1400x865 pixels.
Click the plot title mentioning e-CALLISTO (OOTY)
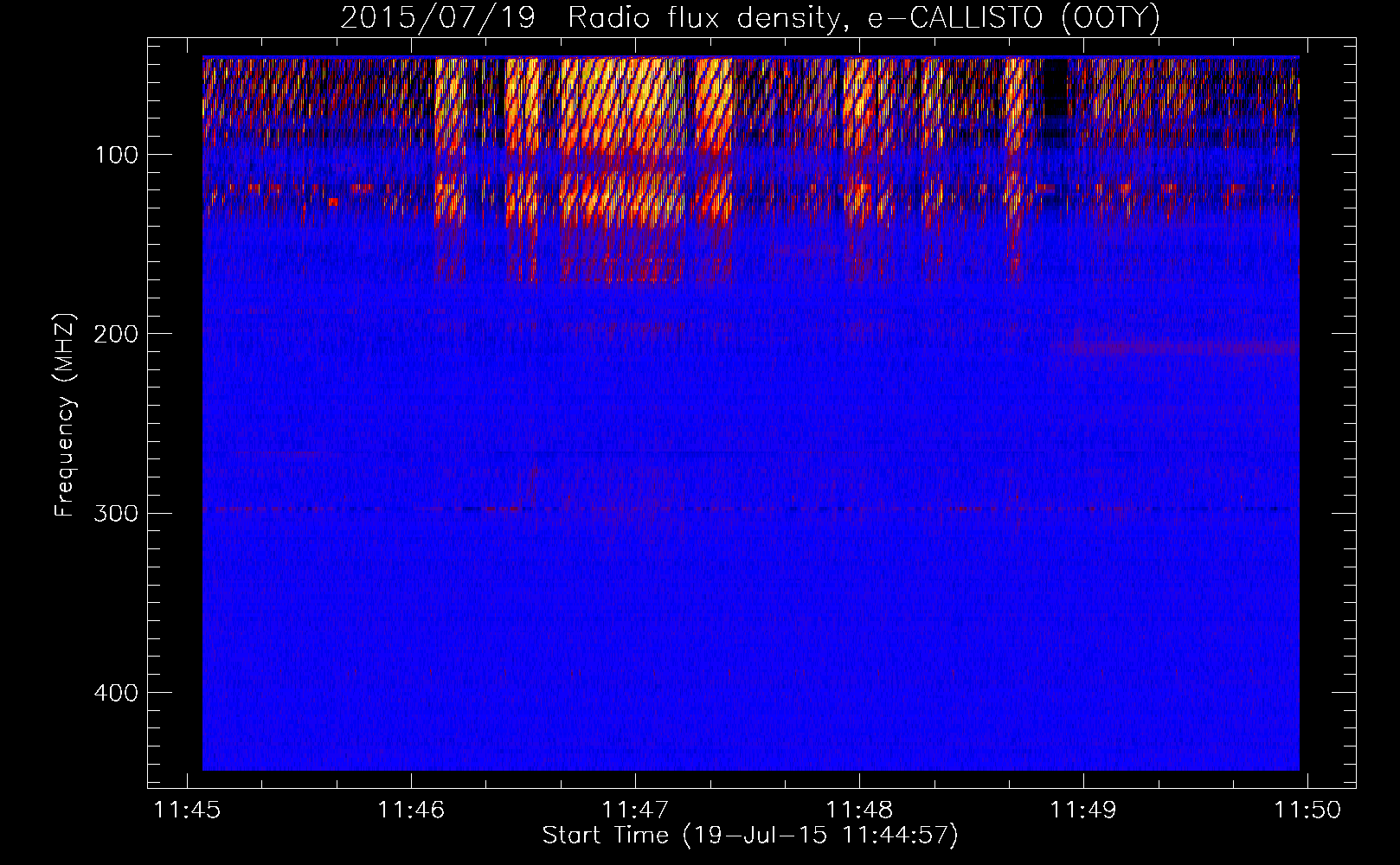pyautogui.click(x=750, y=17)
